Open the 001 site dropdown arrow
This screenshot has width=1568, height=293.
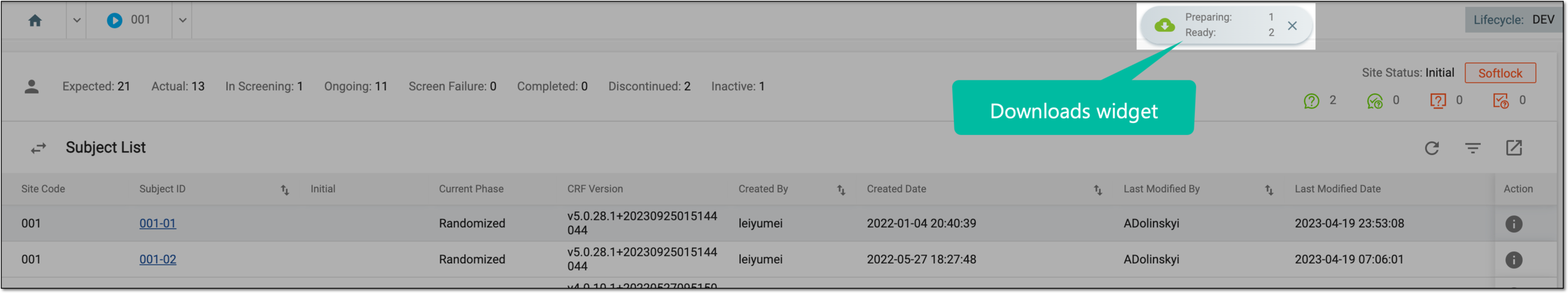coord(183,21)
